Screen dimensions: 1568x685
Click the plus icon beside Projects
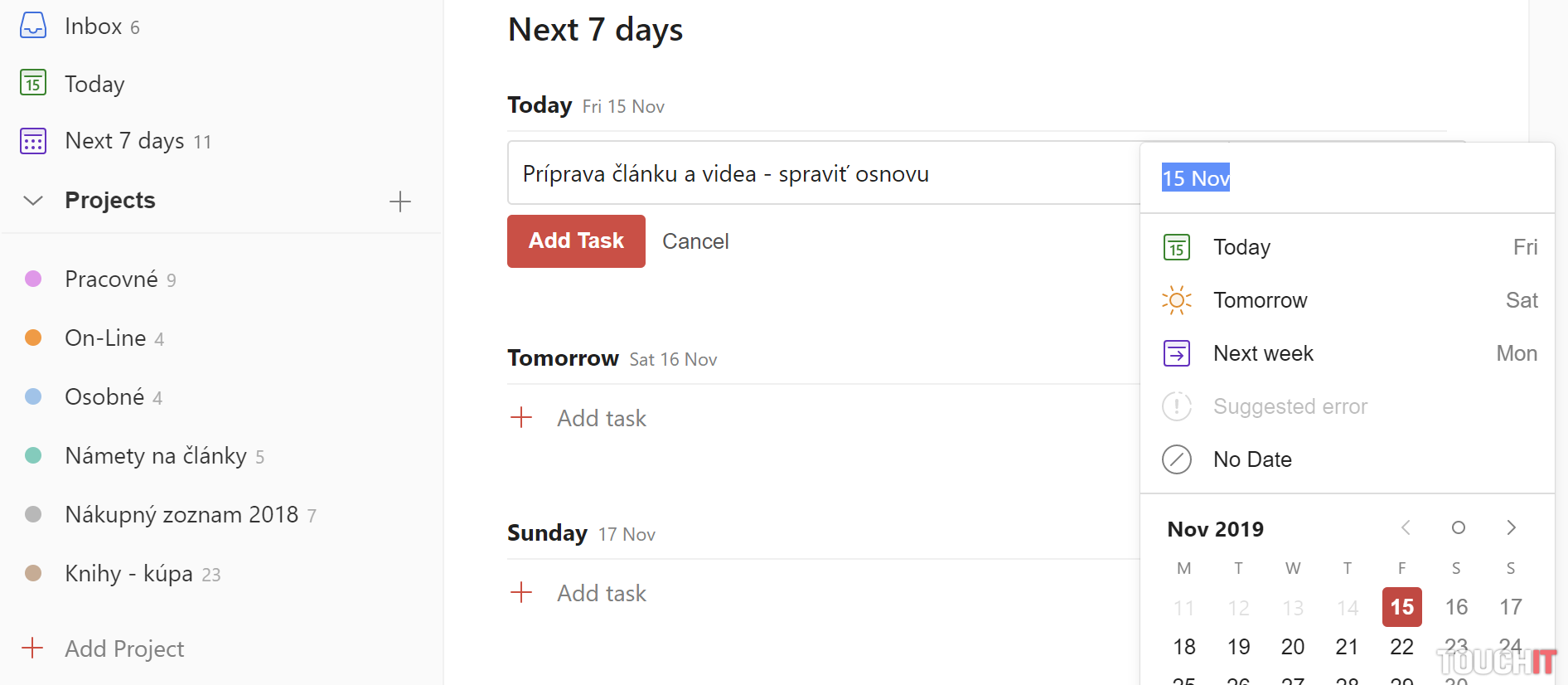click(x=400, y=202)
